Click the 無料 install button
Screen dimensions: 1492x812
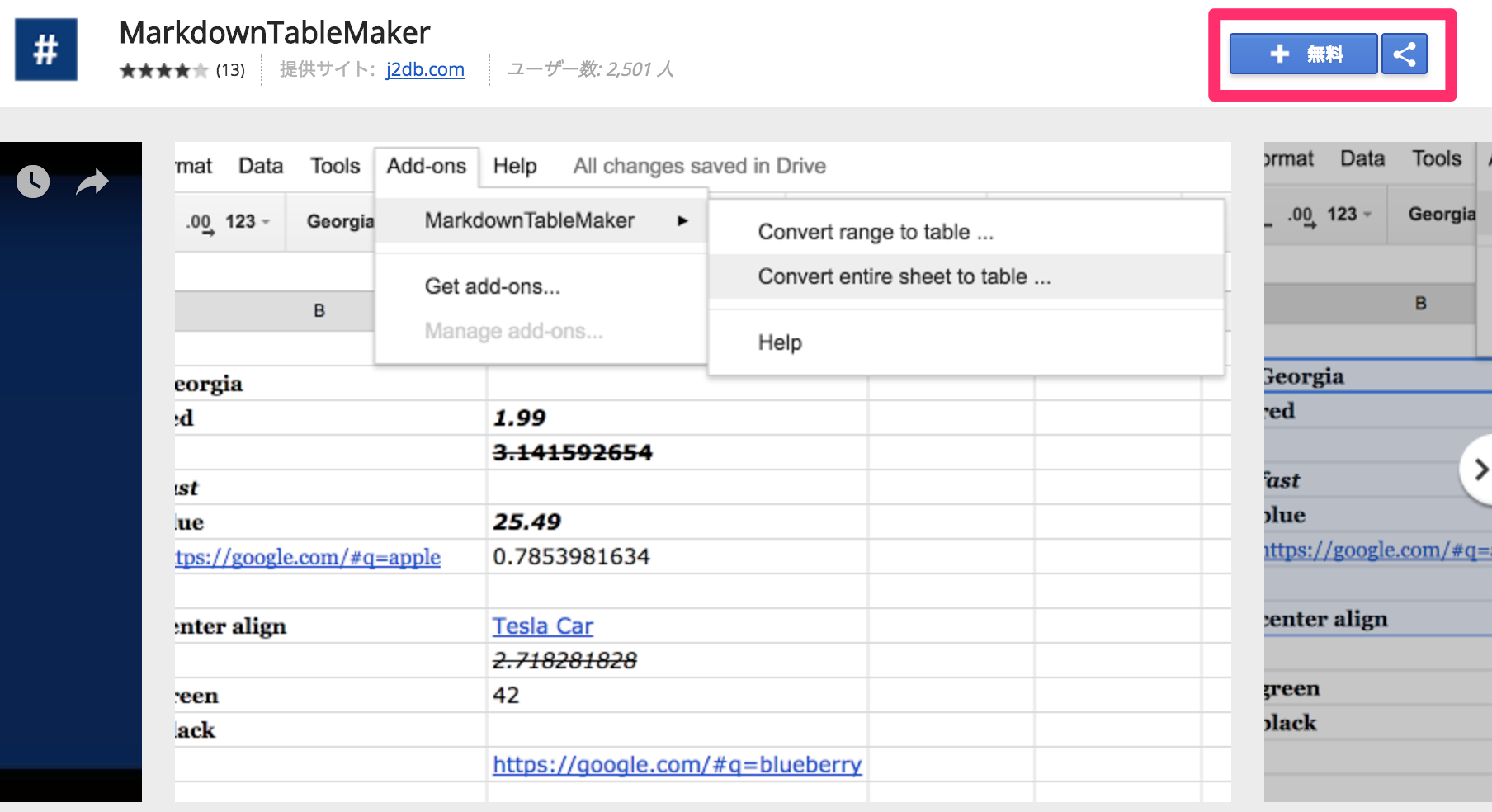click(1302, 53)
